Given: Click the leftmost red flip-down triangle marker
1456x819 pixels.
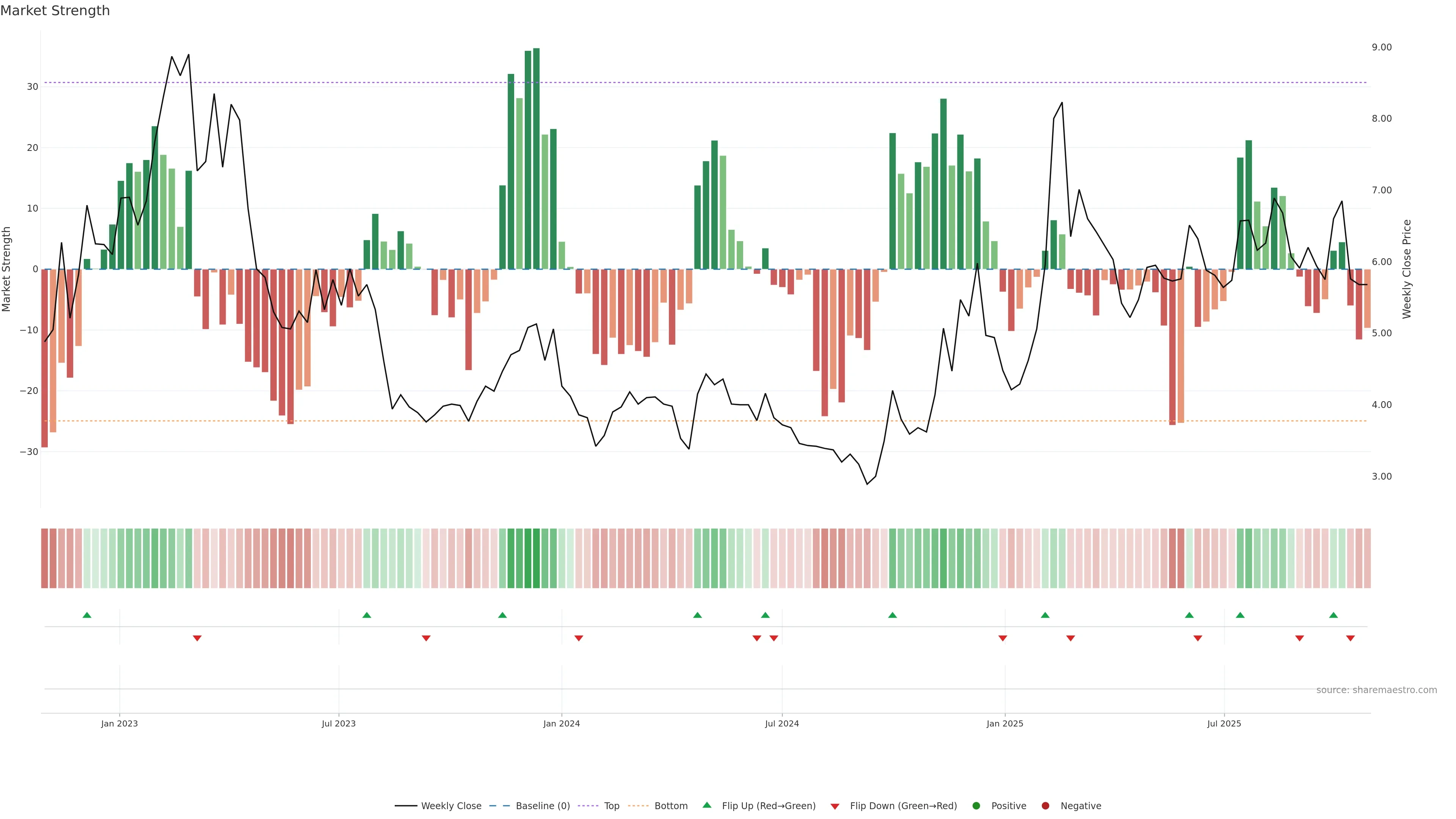Looking at the screenshot, I should [x=197, y=638].
